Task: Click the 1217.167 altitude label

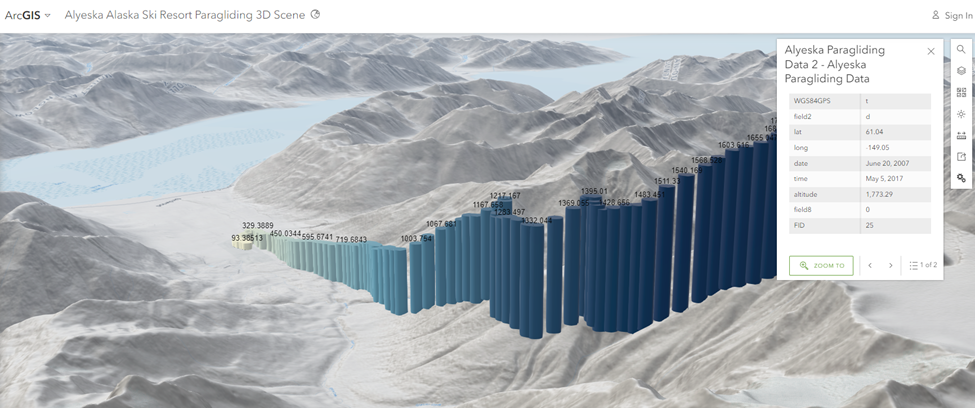Action: [x=505, y=195]
